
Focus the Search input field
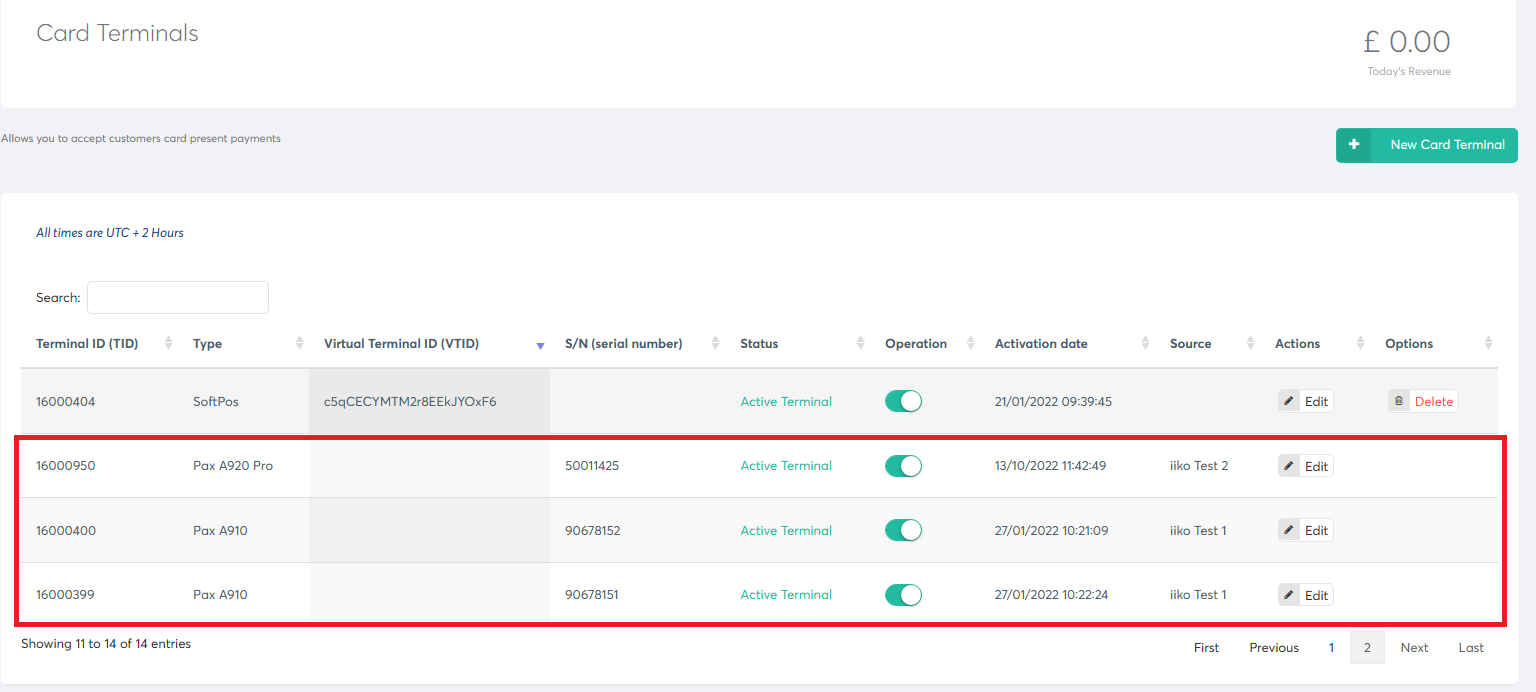pyautogui.click(x=178, y=298)
